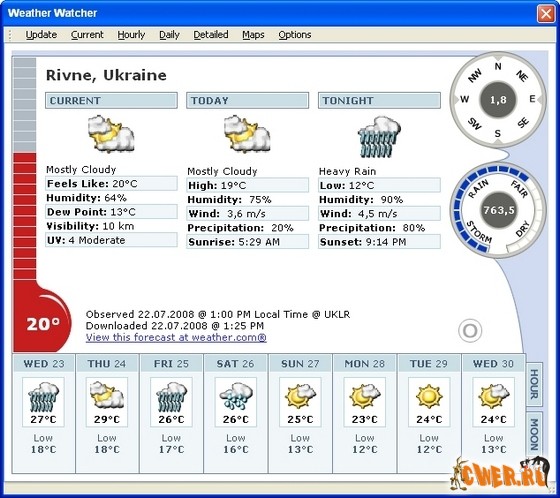
Task: Select the TUE 29 day header
Action: (x=429, y=364)
